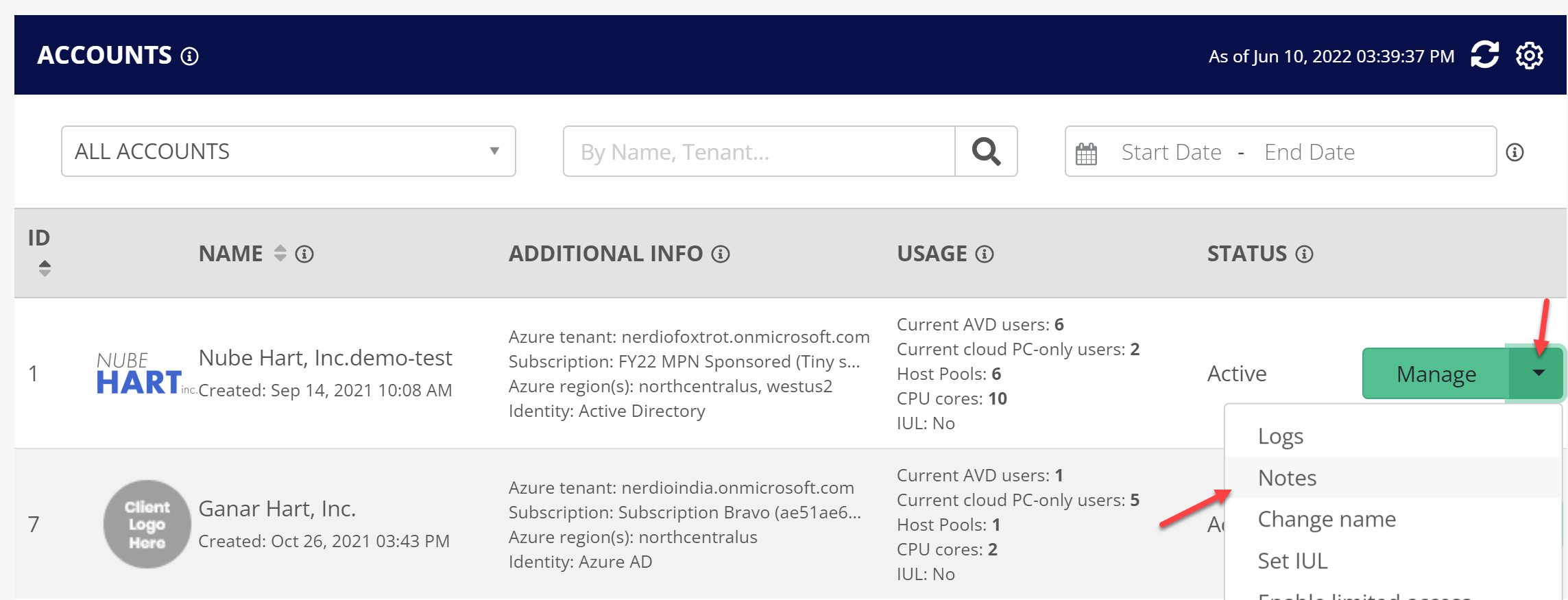Choose Change name in the menu
The width and height of the screenshot is (1568, 600).
[x=1327, y=520]
